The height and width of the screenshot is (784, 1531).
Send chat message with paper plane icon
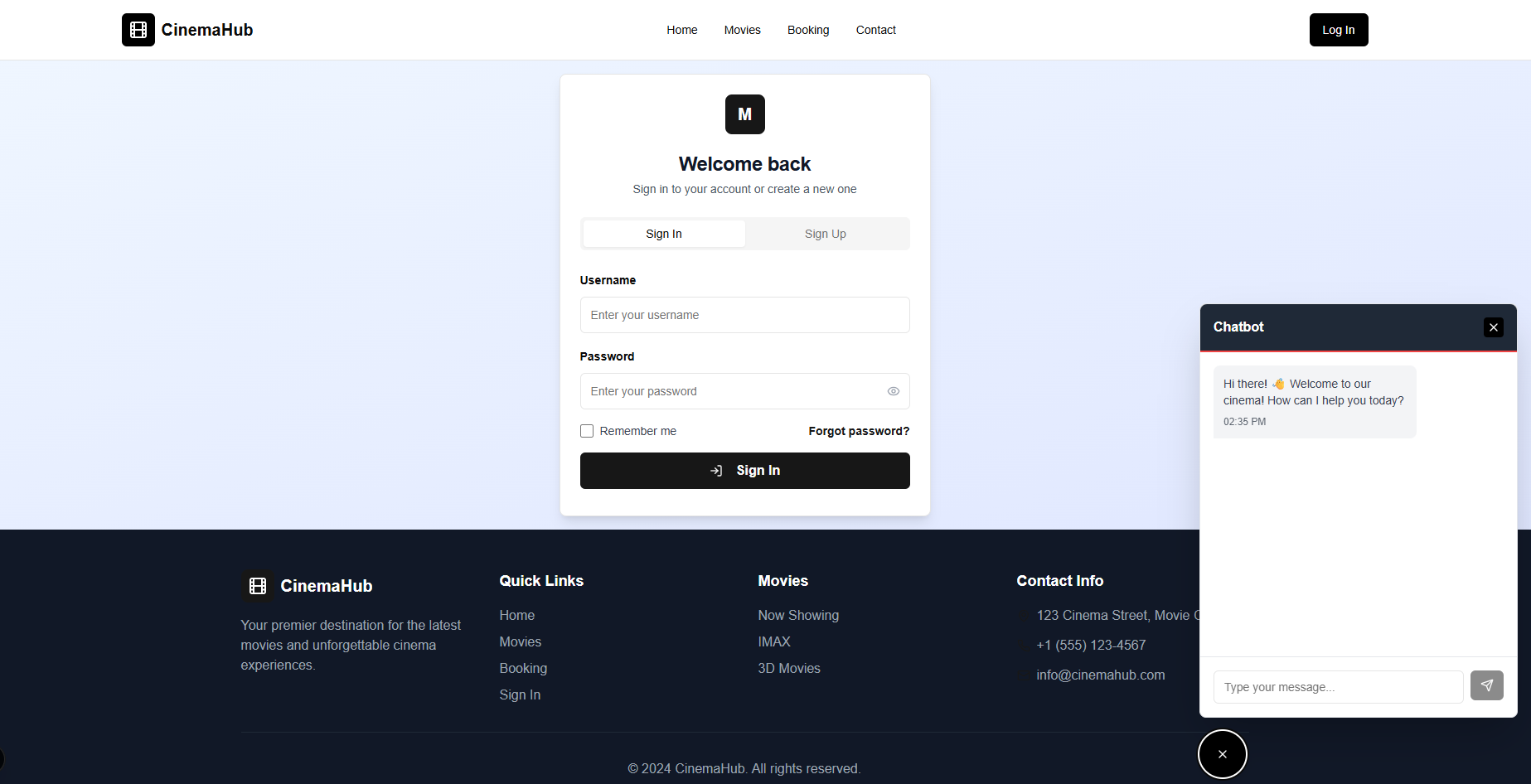[x=1486, y=685]
